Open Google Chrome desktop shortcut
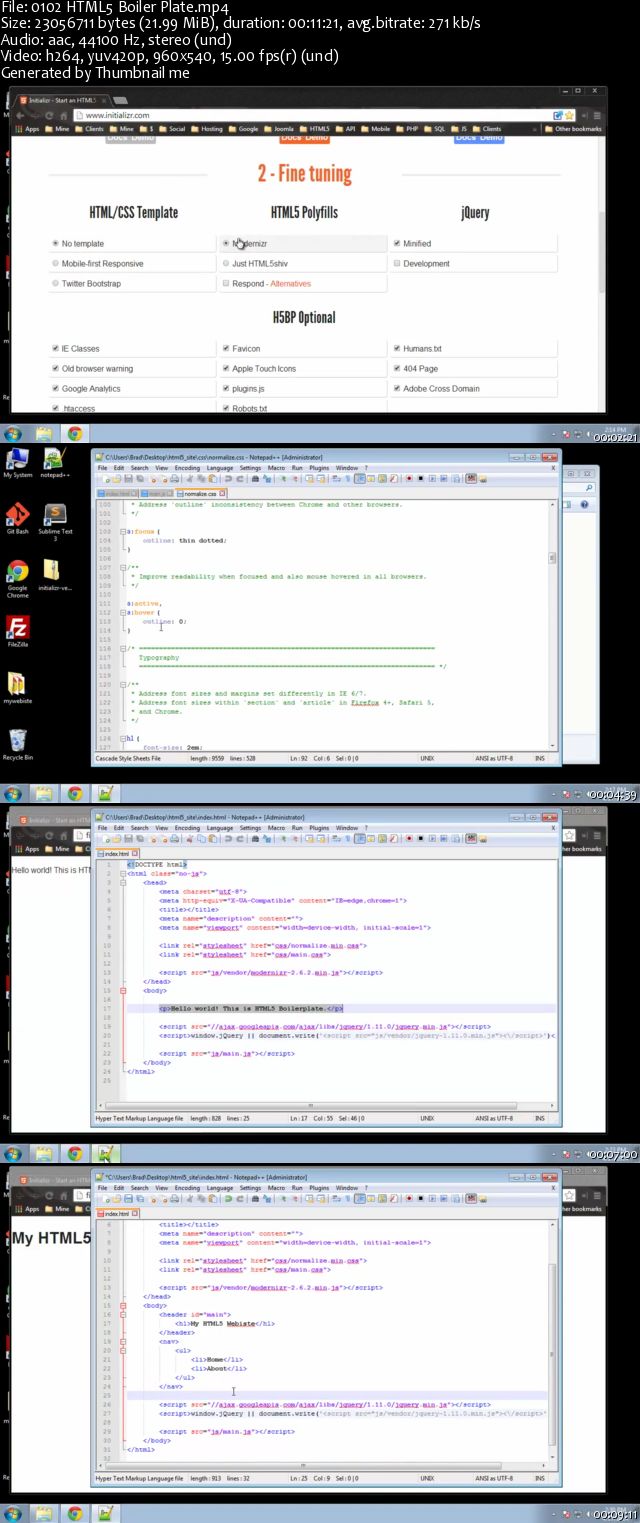Screen dimensions: 640x1523 pos(17,577)
